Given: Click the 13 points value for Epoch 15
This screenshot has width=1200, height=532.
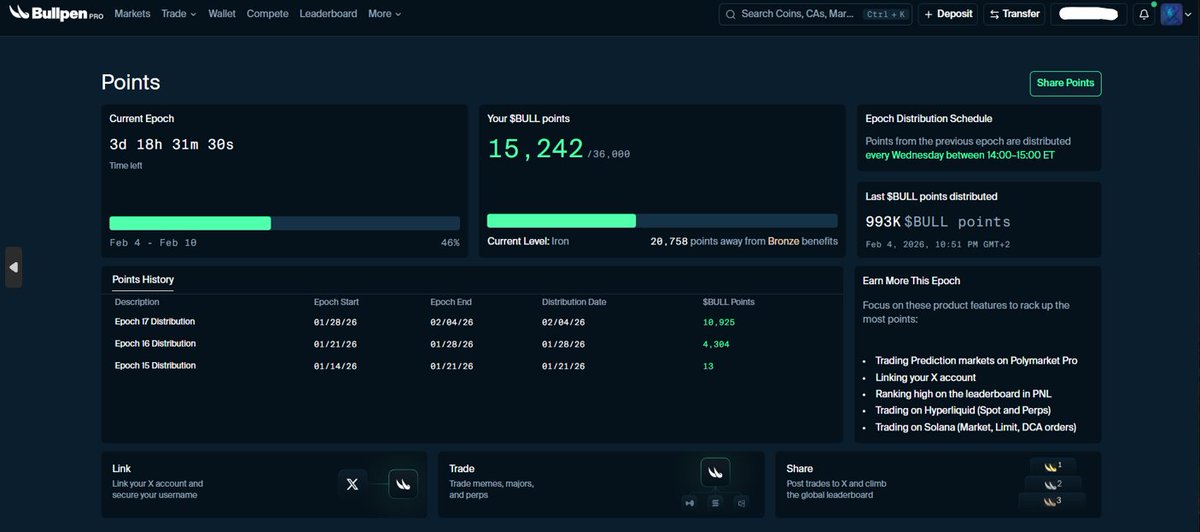Looking at the screenshot, I should (x=708, y=366).
